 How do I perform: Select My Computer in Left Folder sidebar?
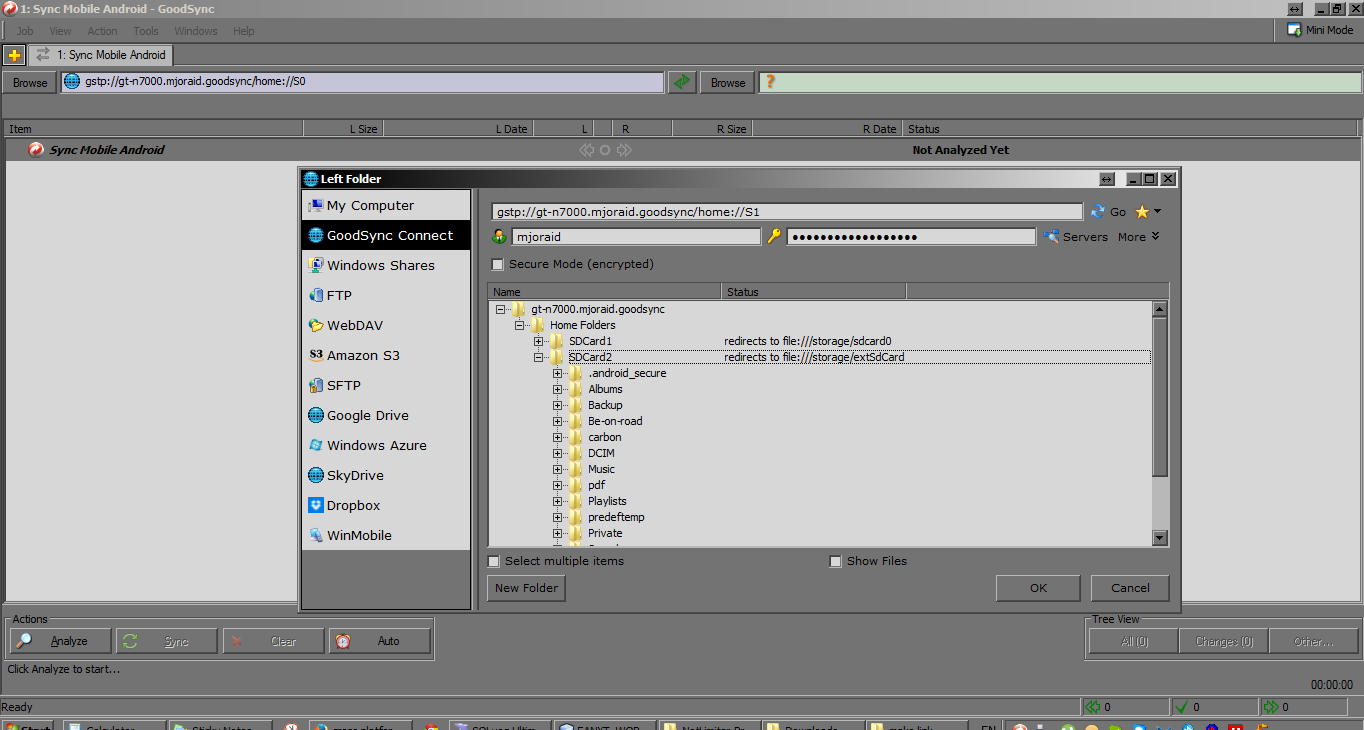(x=385, y=205)
